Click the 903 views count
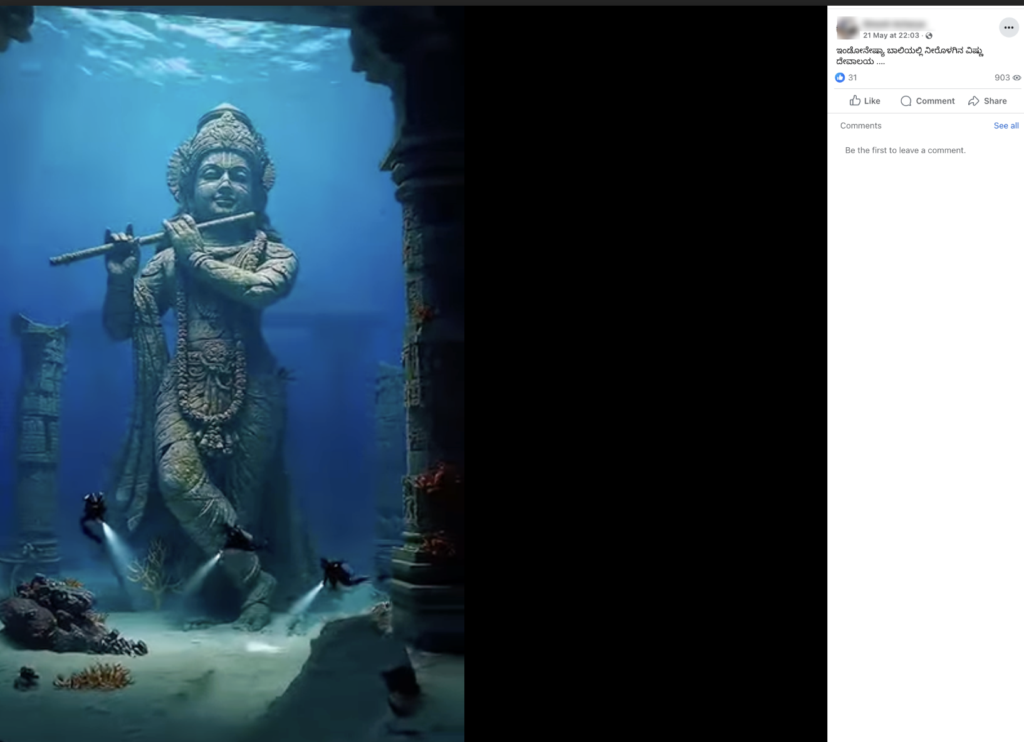Viewport: 1024px width, 742px height. pyautogui.click(x=1002, y=78)
